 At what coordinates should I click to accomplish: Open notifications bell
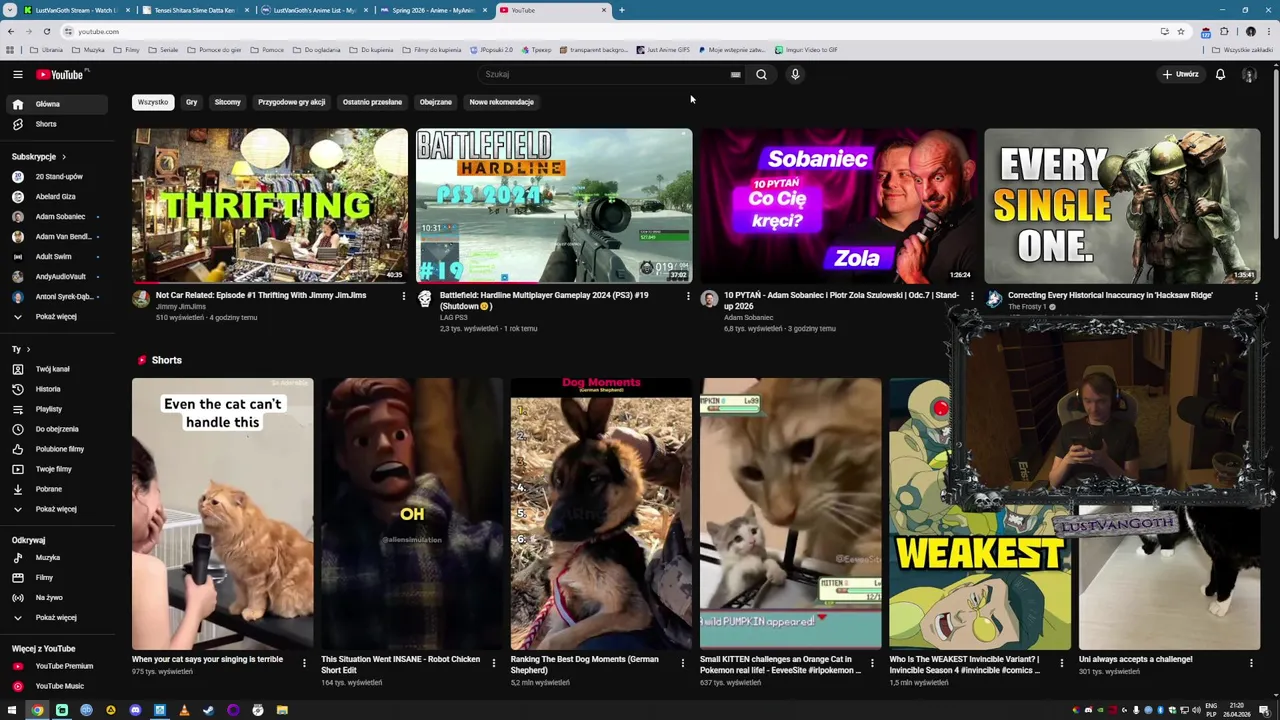pyautogui.click(x=1220, y=74)
